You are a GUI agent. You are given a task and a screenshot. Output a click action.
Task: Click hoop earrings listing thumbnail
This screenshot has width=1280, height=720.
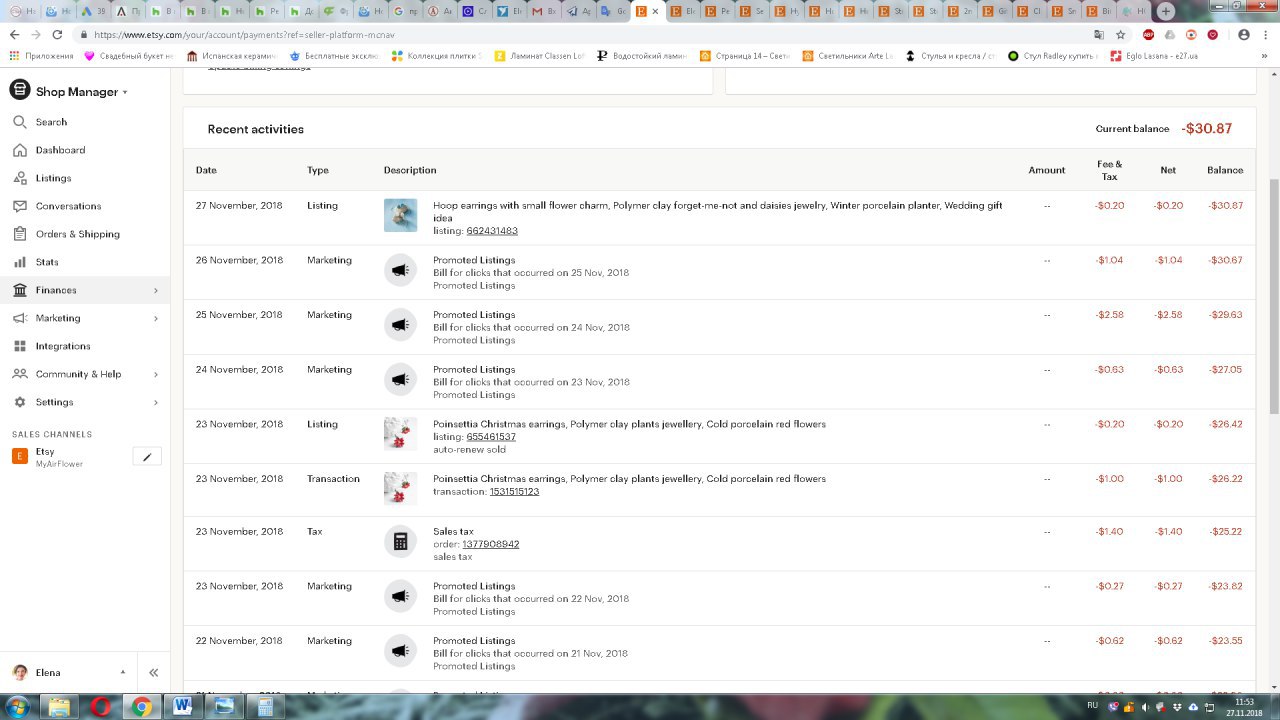click(x=400, y=215)
